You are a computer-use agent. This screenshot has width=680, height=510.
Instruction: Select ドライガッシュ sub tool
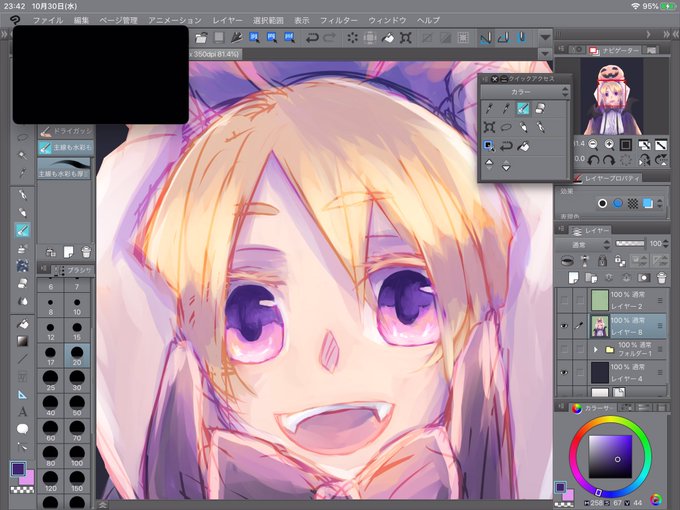[x=65, y=131]
